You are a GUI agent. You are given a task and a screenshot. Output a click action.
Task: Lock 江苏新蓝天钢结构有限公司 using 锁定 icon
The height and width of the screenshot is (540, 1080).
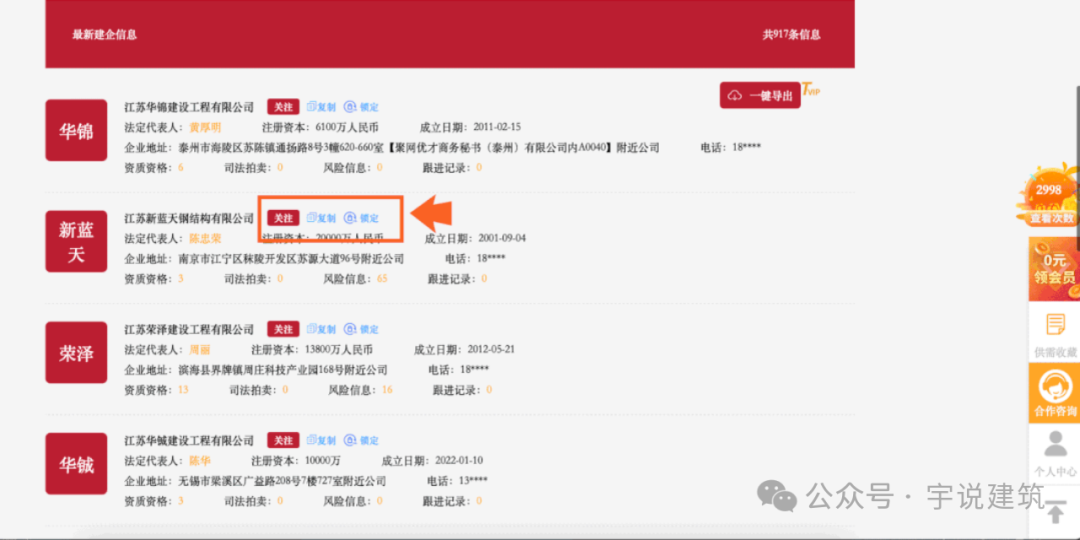coord(361,218)
